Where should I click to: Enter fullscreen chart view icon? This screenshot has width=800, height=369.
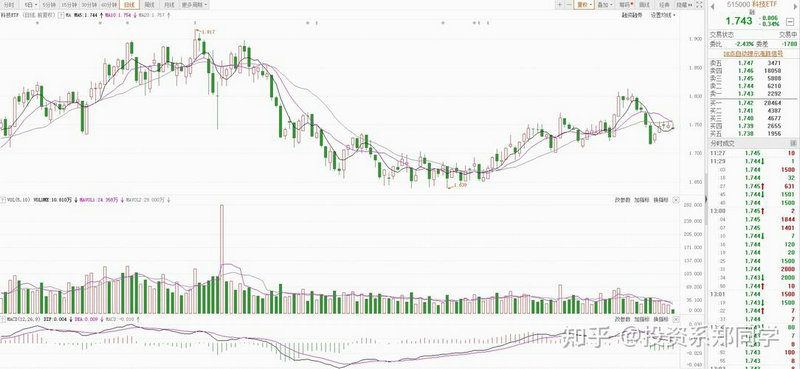pyautogui.click(x=699, y=5)
